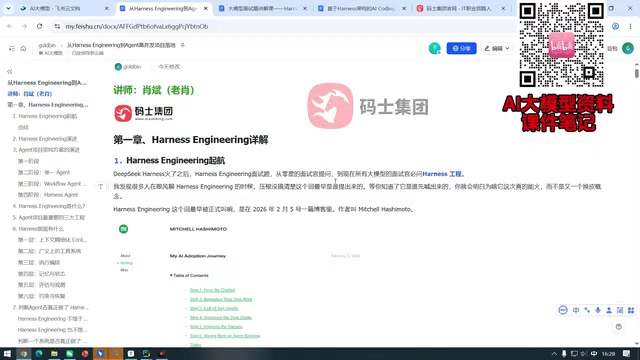This screenshot has width=640, height=360.
Task: Open outline item 第二阶段: 单一 Agent
Action: click(x=44, y=172)
